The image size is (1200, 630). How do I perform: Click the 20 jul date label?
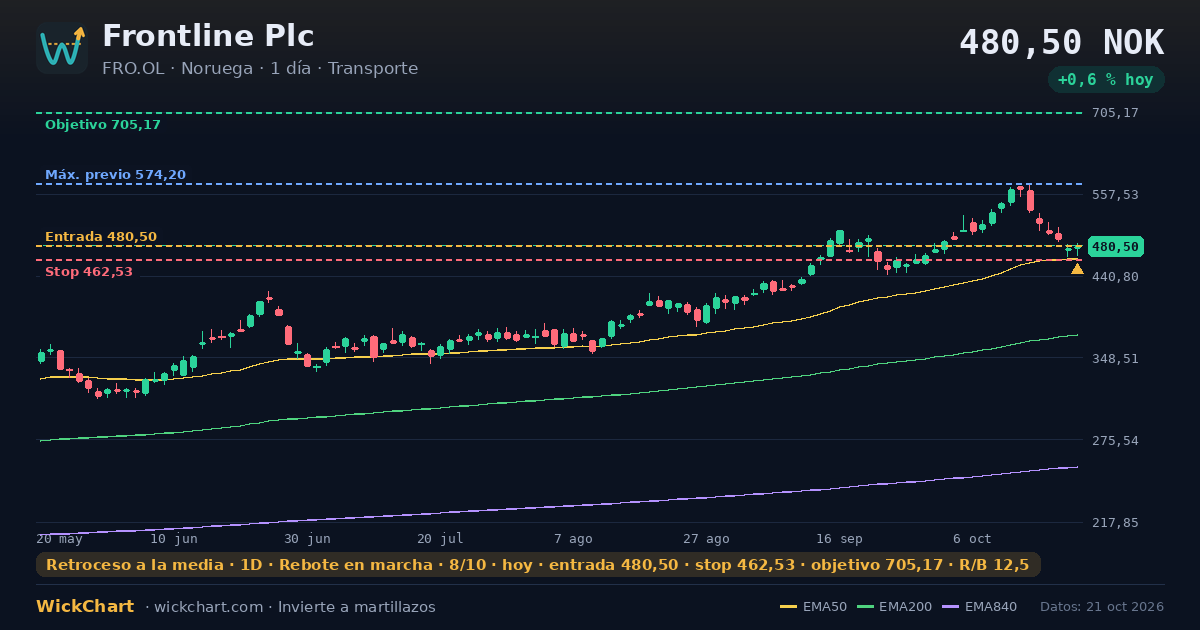(x=440, y=538)
